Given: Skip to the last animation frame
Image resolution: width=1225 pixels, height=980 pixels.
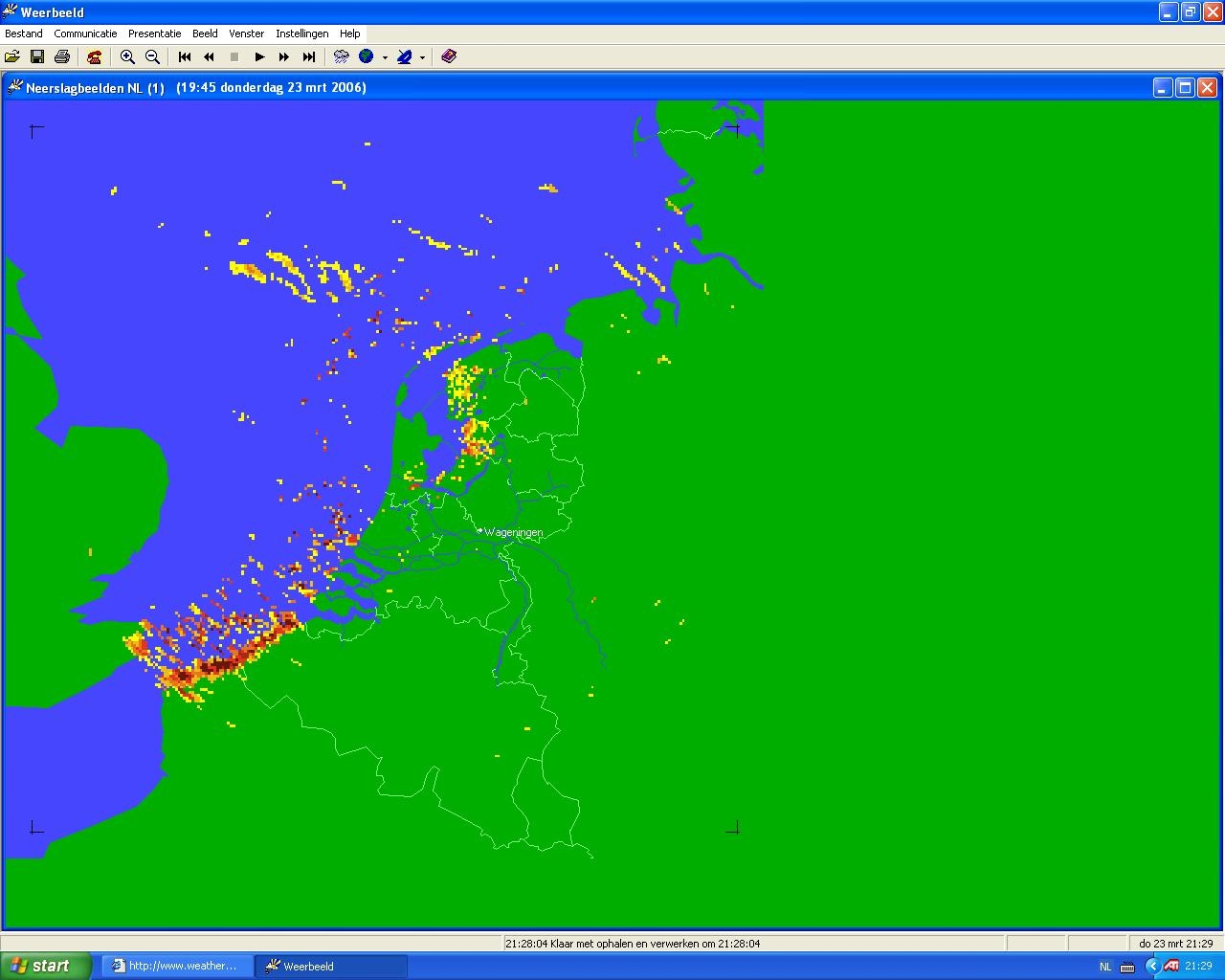Looking at the screenshot, I should click(309, 56).
